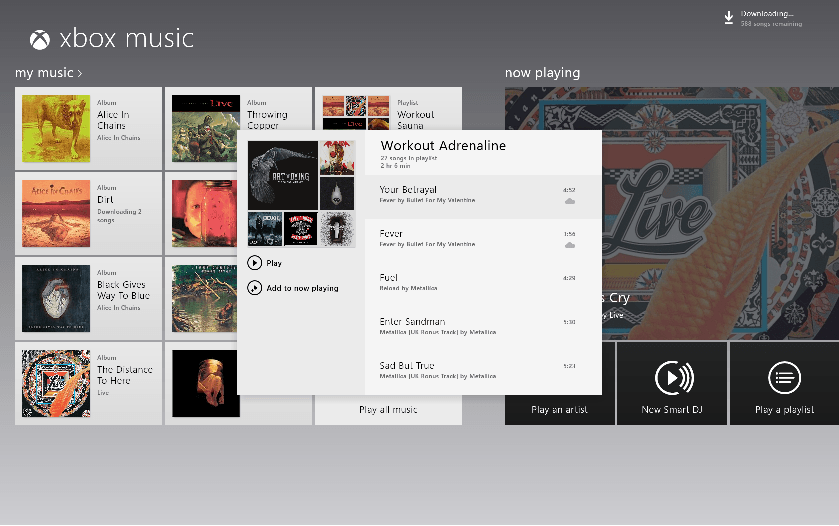Click Throwing Copper album cover

[206, 128]
